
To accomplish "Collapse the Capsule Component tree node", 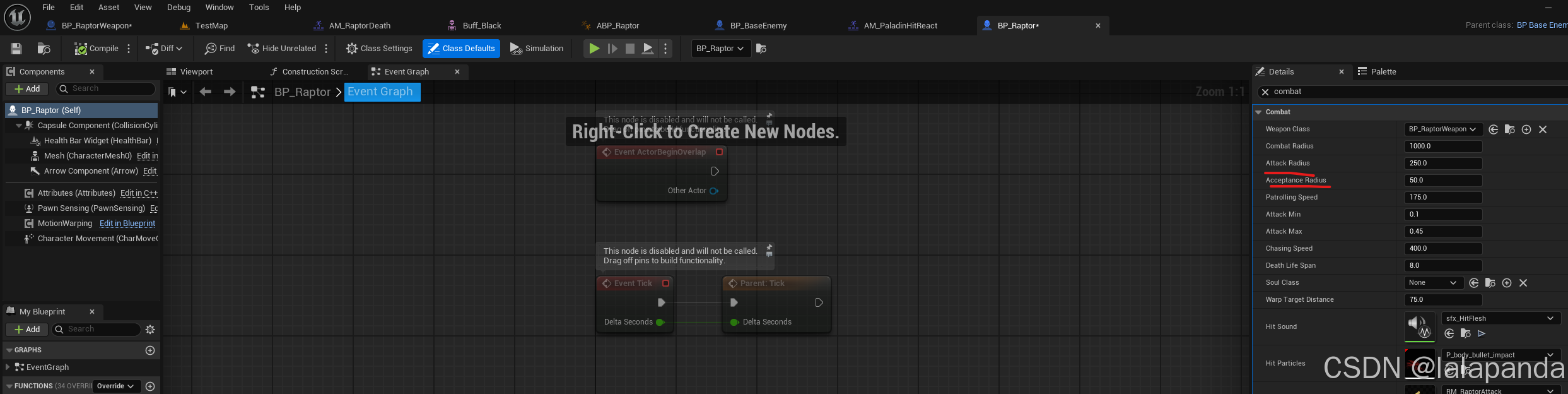I will click(x=19, y=126).
